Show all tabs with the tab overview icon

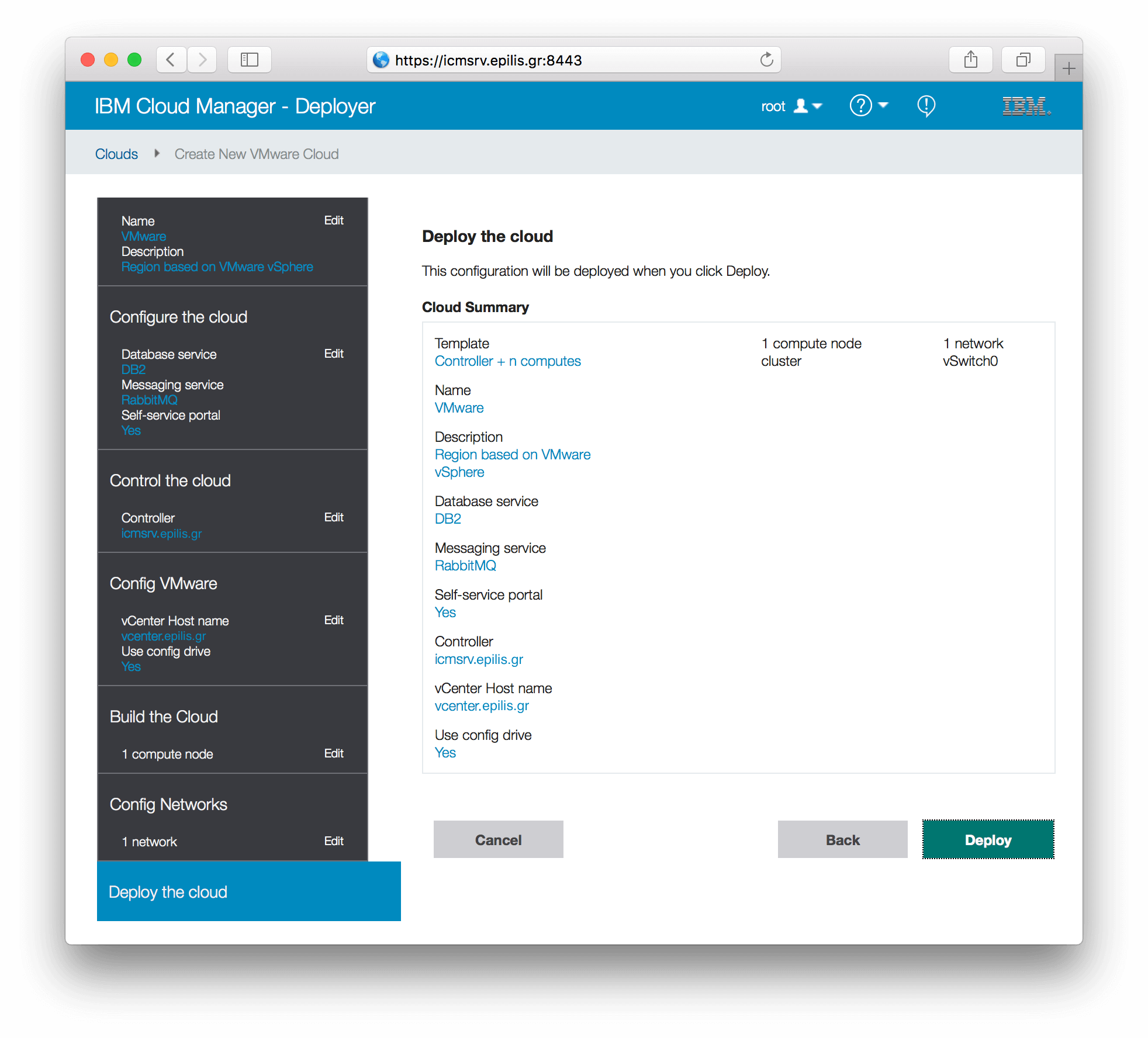pyautogui.click(x=1023, y=60)
